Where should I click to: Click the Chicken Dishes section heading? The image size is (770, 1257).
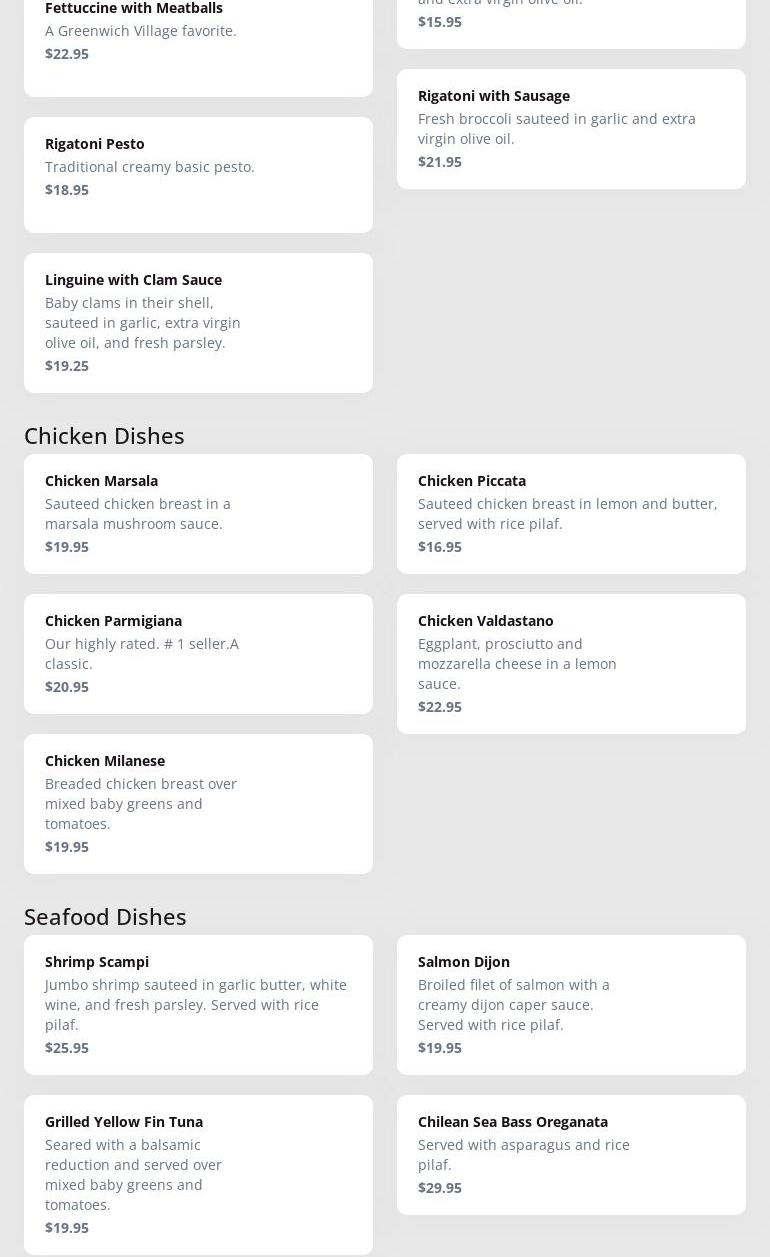[x=104, y=435]
